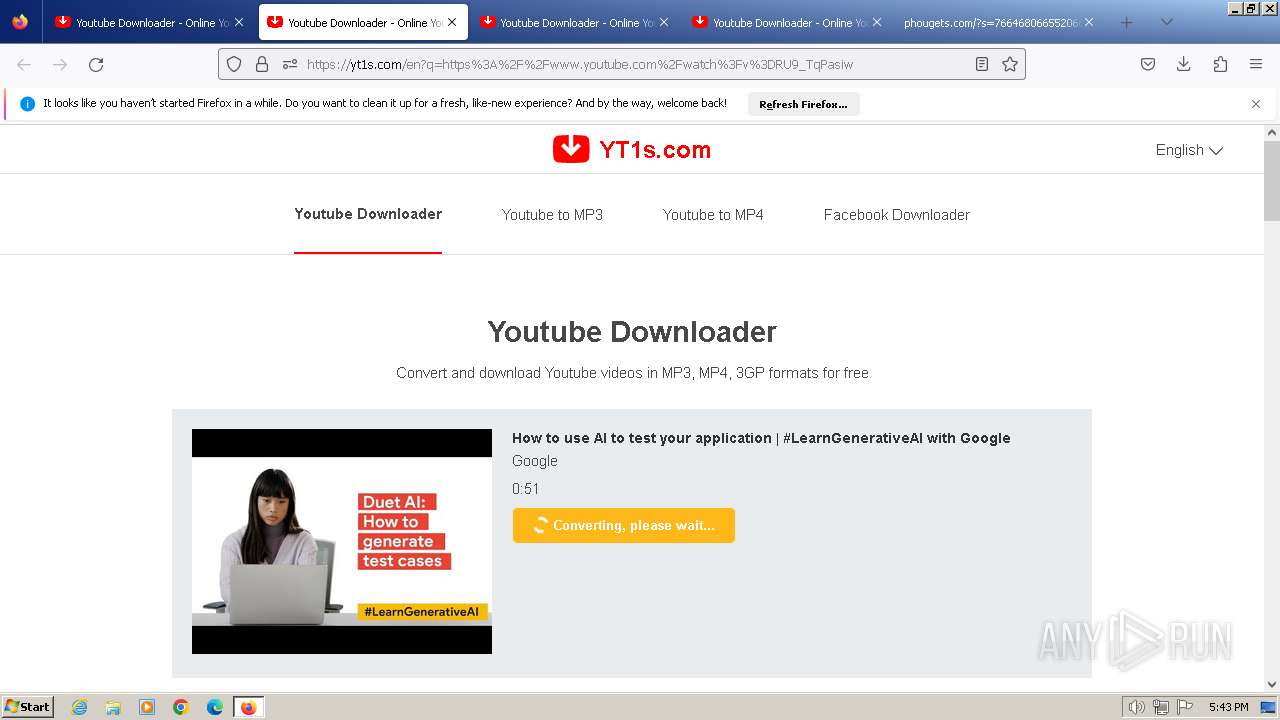Close the fourth Youtube Downloader tab
Image resolution: width=1280 pixels, height=720 pixels.
tap(876, 22)
